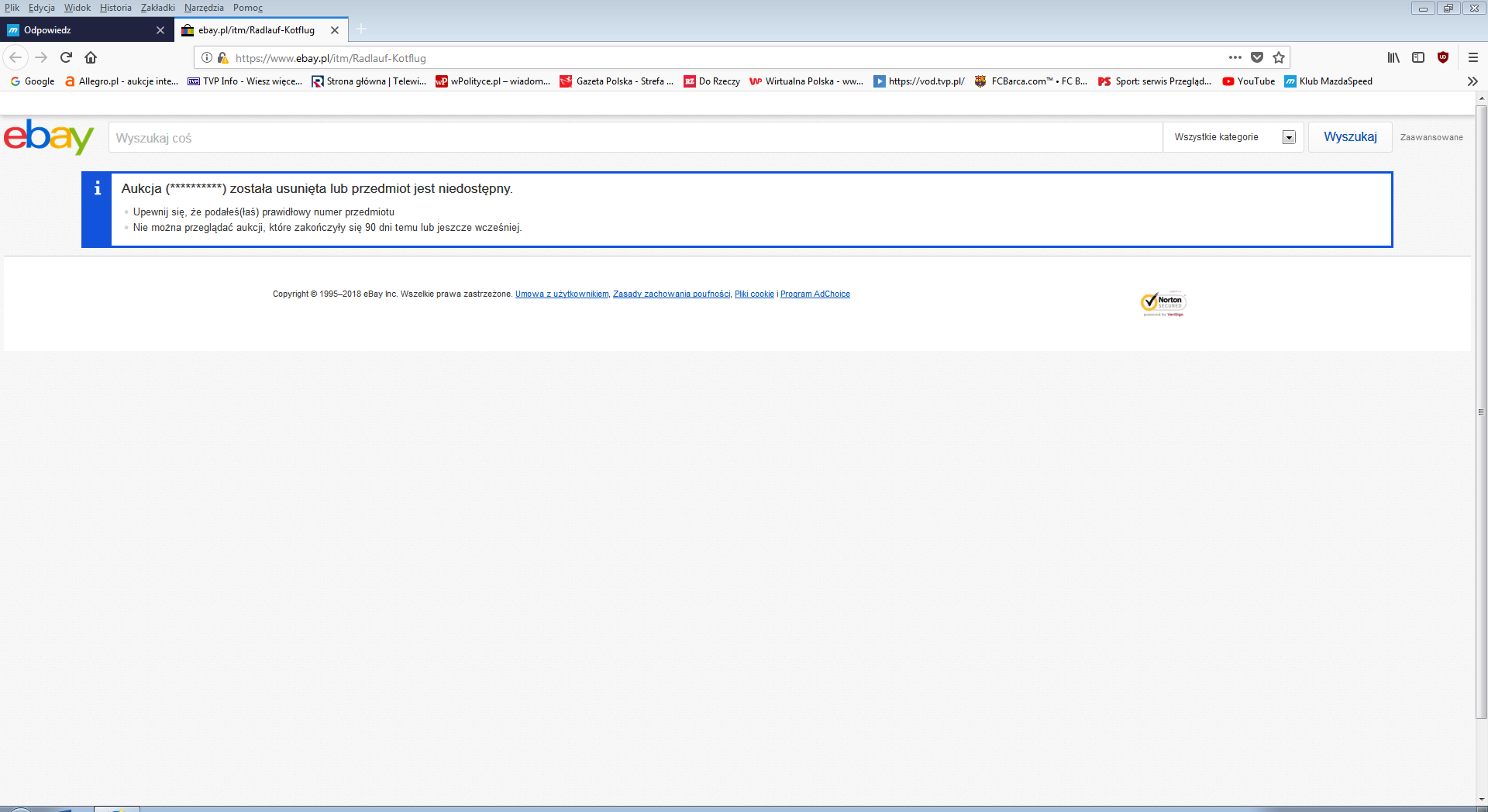Open the Historia menu

point(115,8)
